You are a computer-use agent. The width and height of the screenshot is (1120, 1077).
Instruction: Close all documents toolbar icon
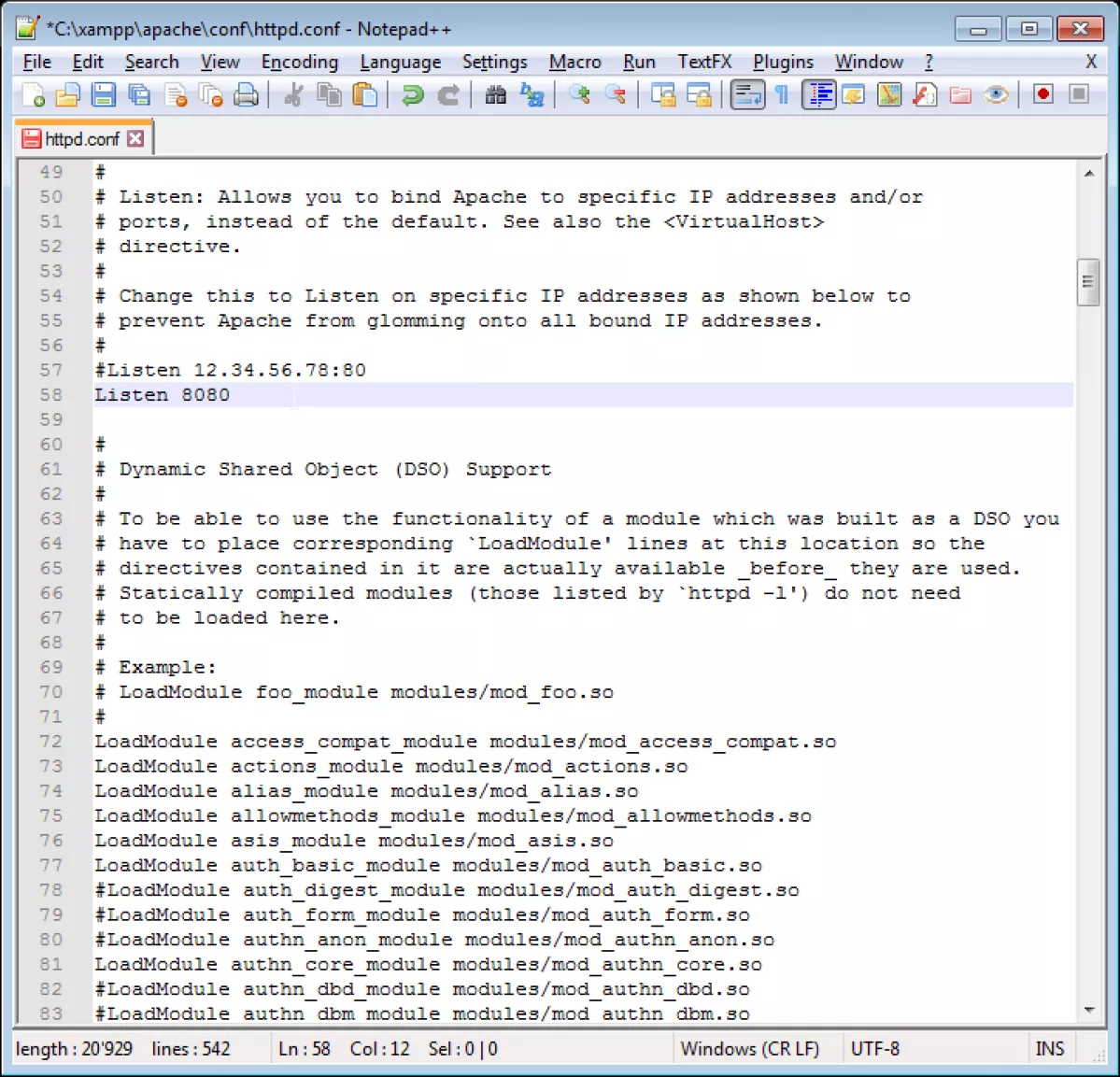[211, 95]
